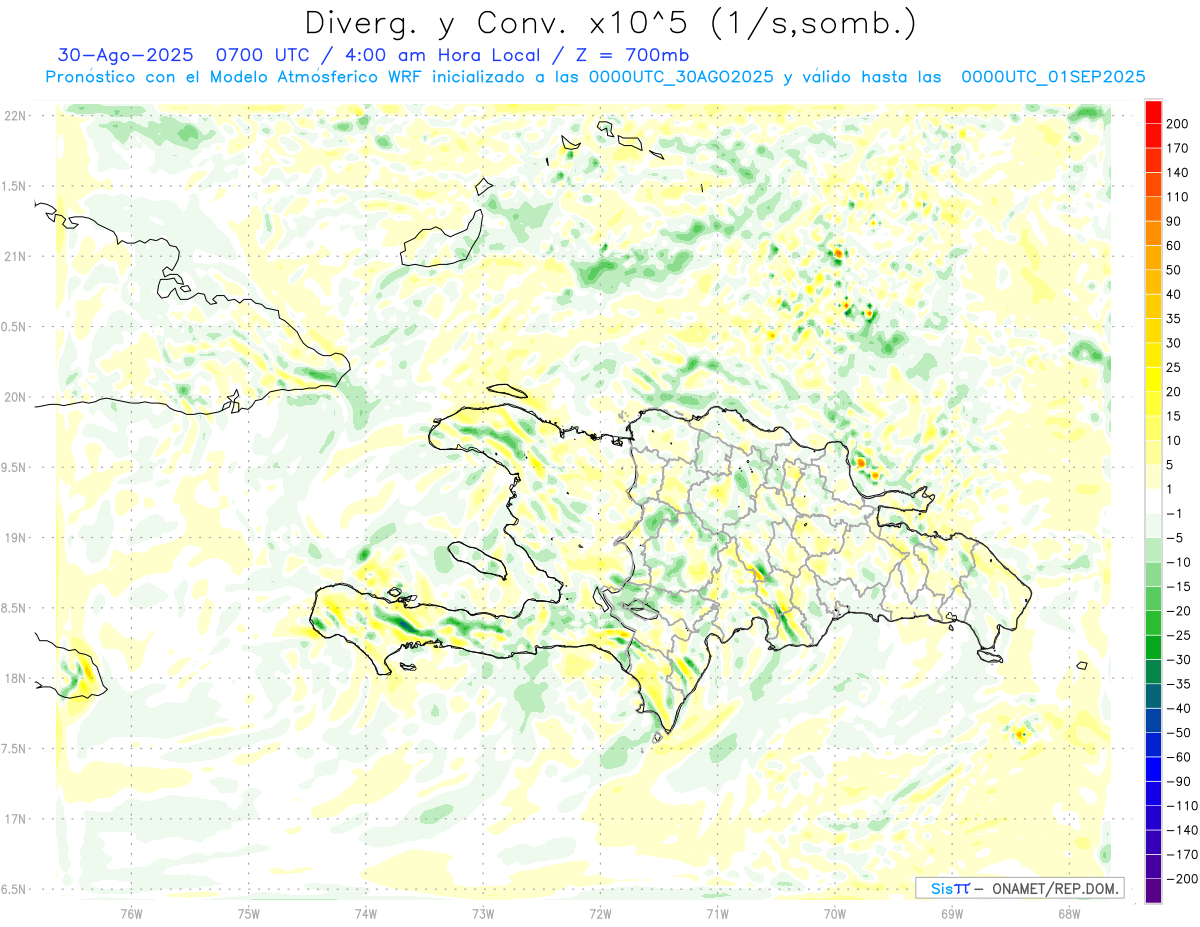Click the '-170' color scale value
Image resolution: width=1200 pixels, height=927 pixels.
[1181, 855]
